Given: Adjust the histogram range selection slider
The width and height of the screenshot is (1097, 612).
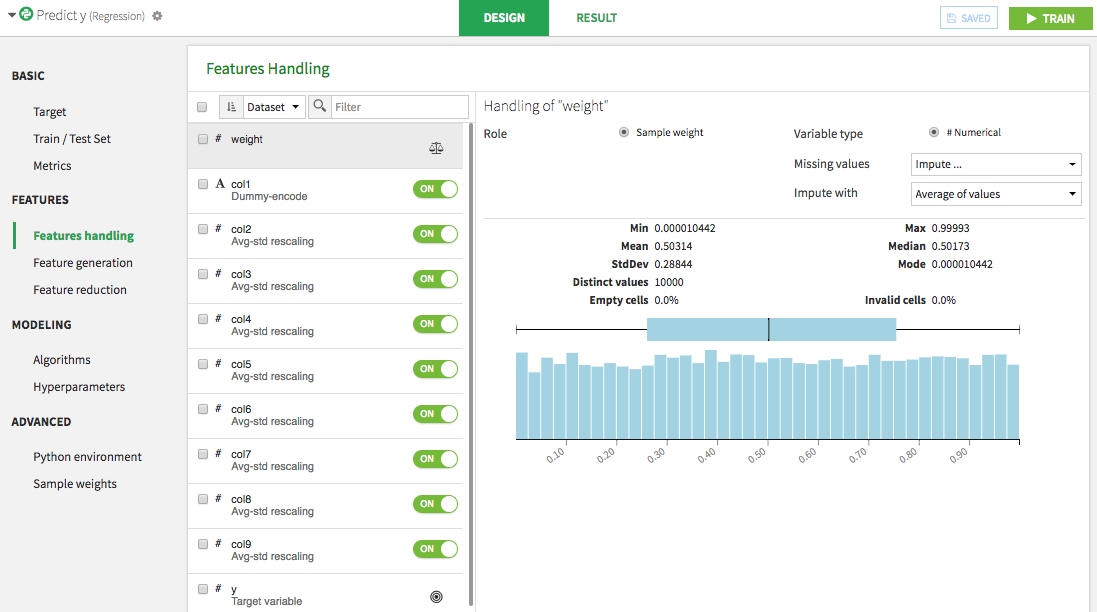Looking at the screenshot, I should point(768,329).
